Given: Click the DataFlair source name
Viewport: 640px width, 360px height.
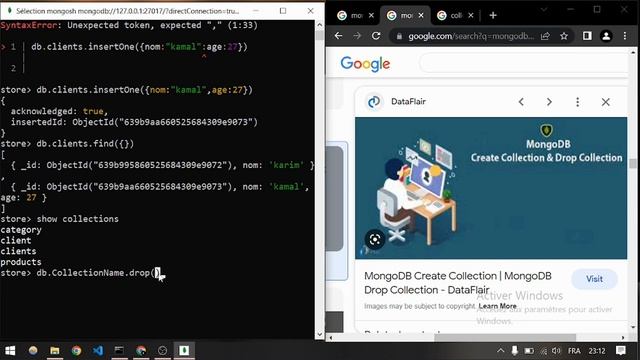Looking at the screenshot, I should [408, 102].
